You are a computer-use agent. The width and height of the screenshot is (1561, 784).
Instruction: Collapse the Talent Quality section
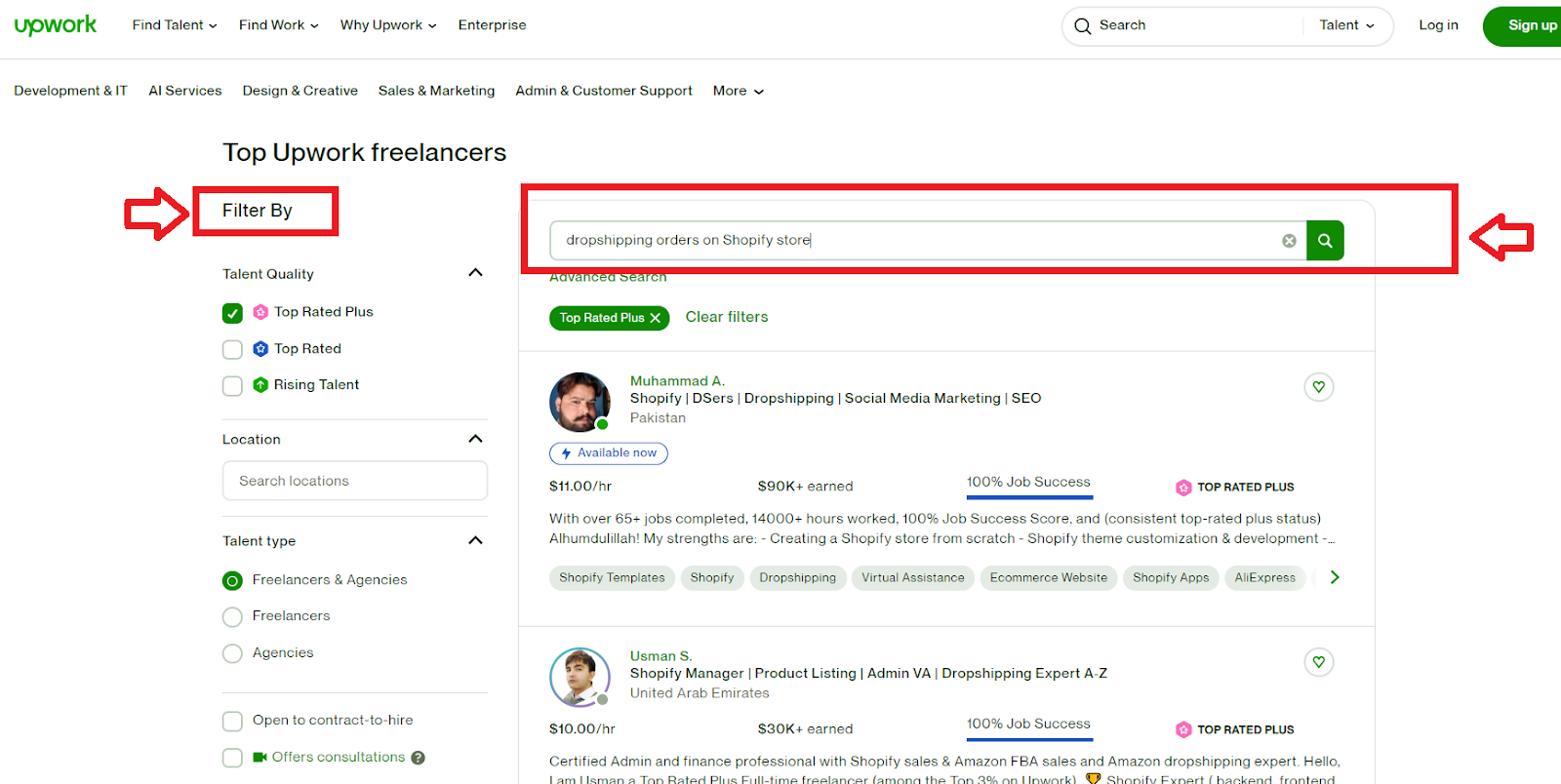475,273
